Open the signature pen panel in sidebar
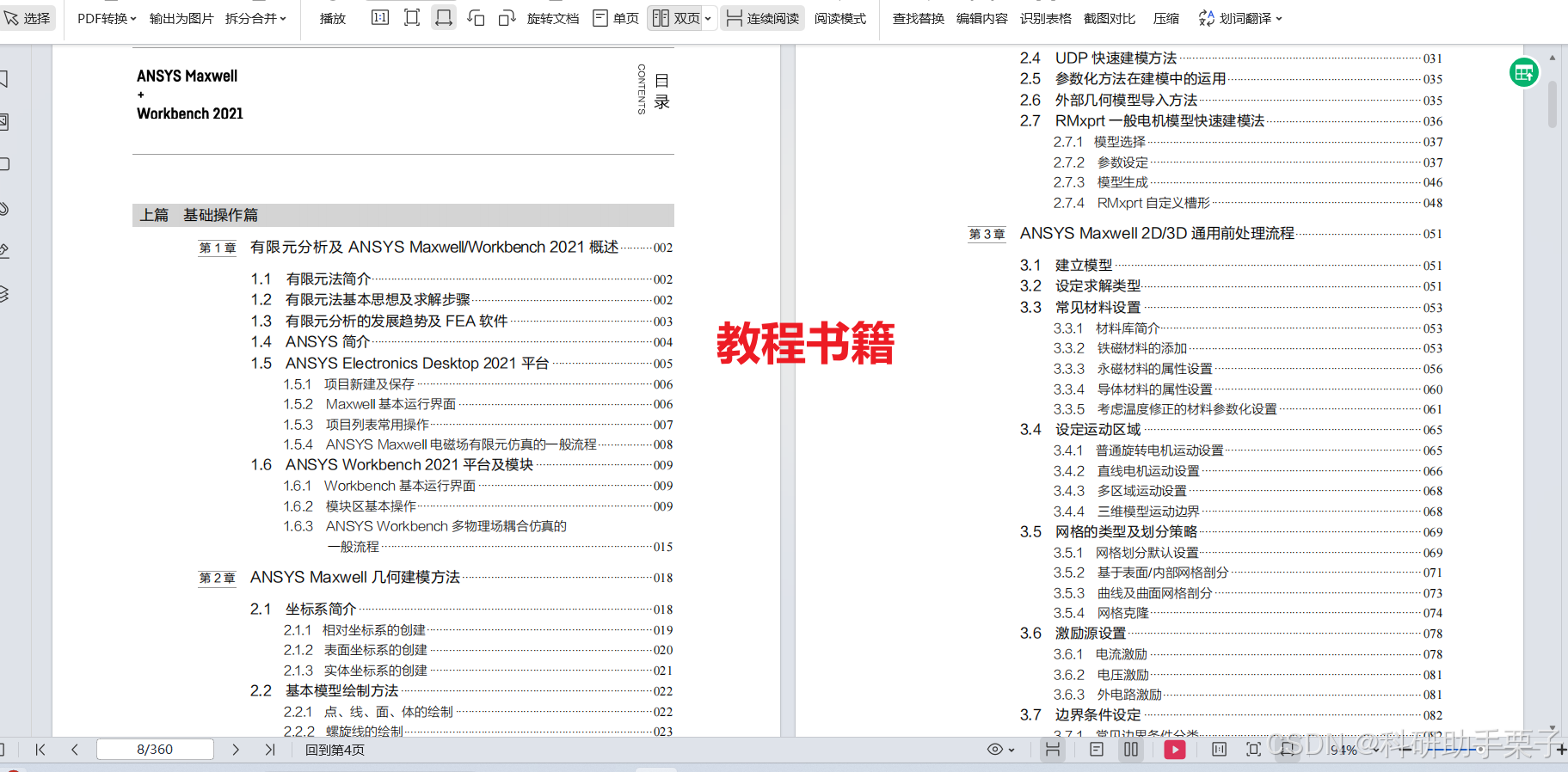Image resolution: width=1568 pixels, height=772 pixels. (x=4, y=251)
